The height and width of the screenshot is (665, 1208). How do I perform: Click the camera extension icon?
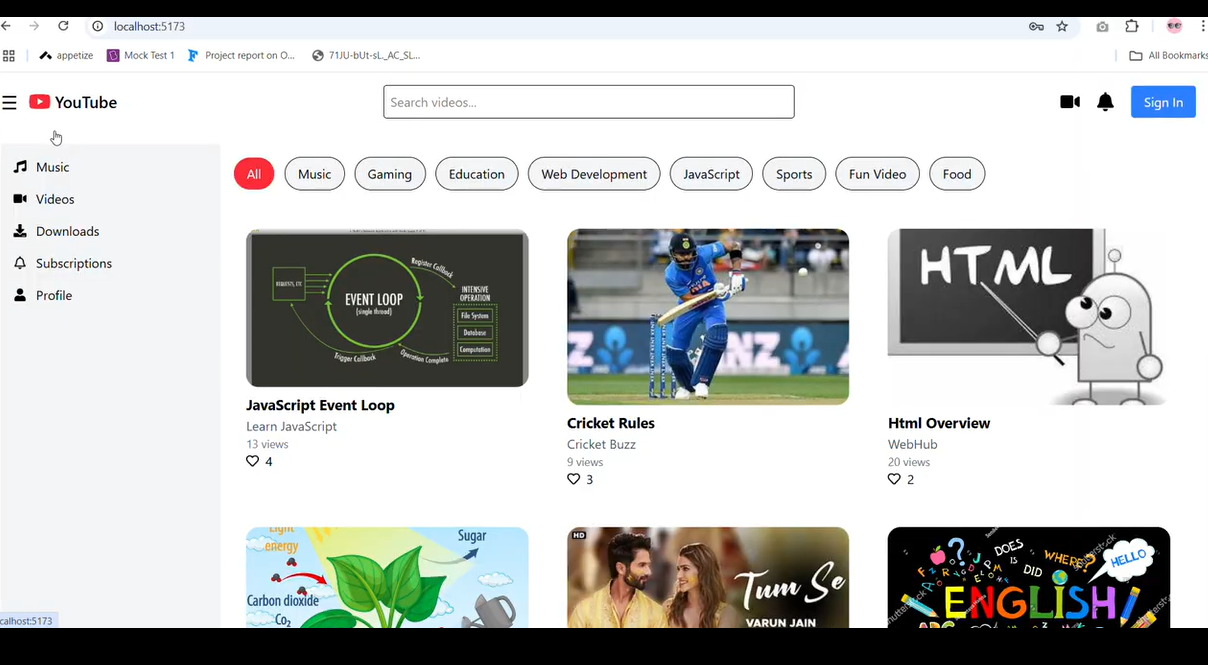[x=1102, y=27]
